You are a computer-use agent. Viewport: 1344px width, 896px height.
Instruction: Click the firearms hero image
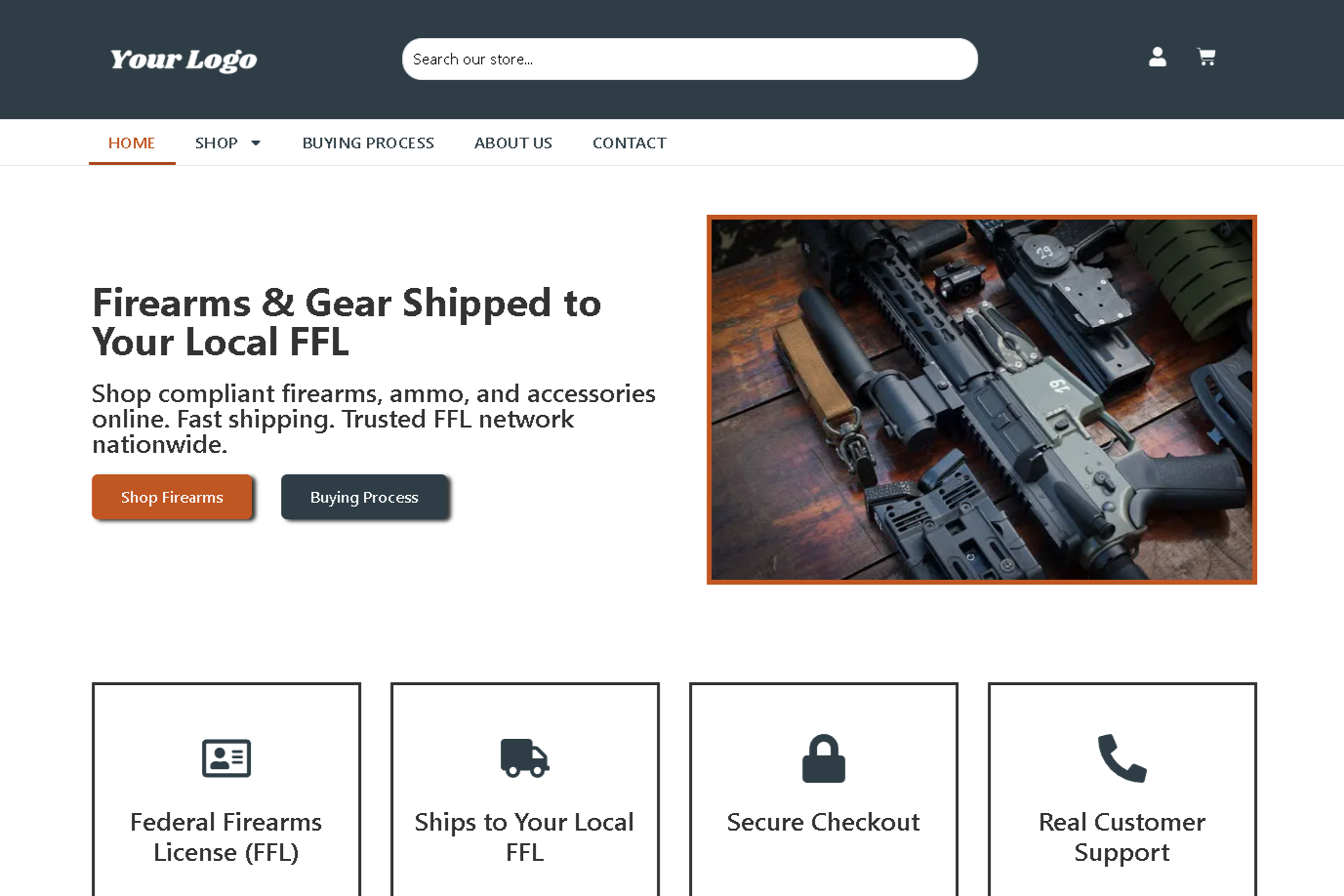tap(982, 400)
